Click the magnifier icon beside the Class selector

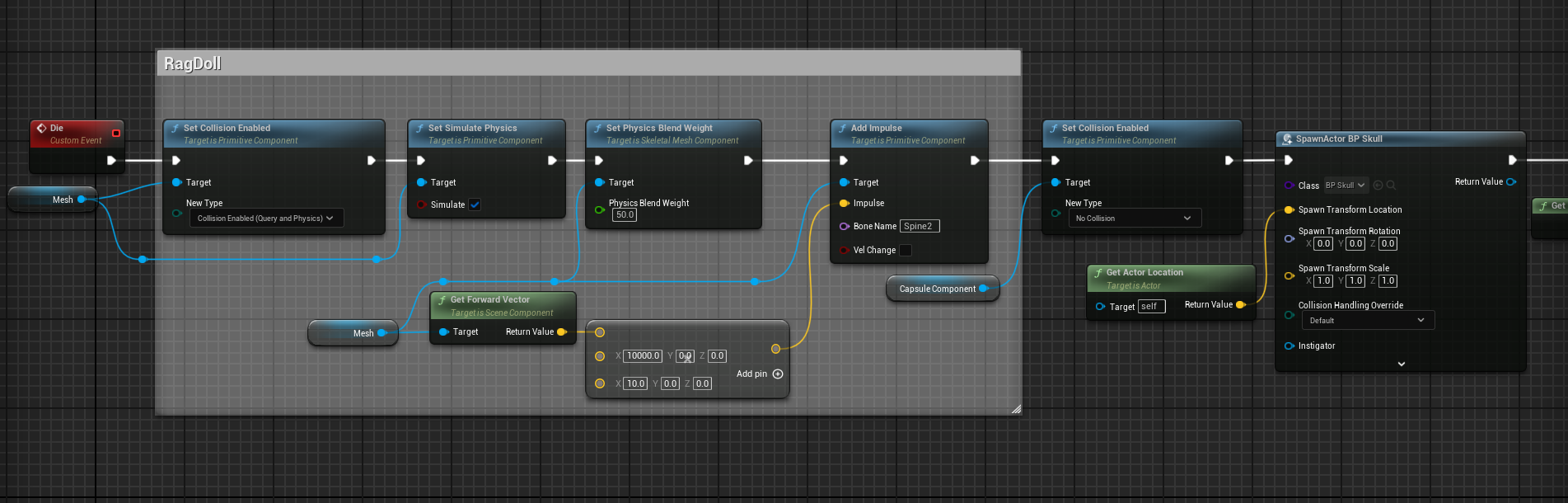(x=1391, y=186)
